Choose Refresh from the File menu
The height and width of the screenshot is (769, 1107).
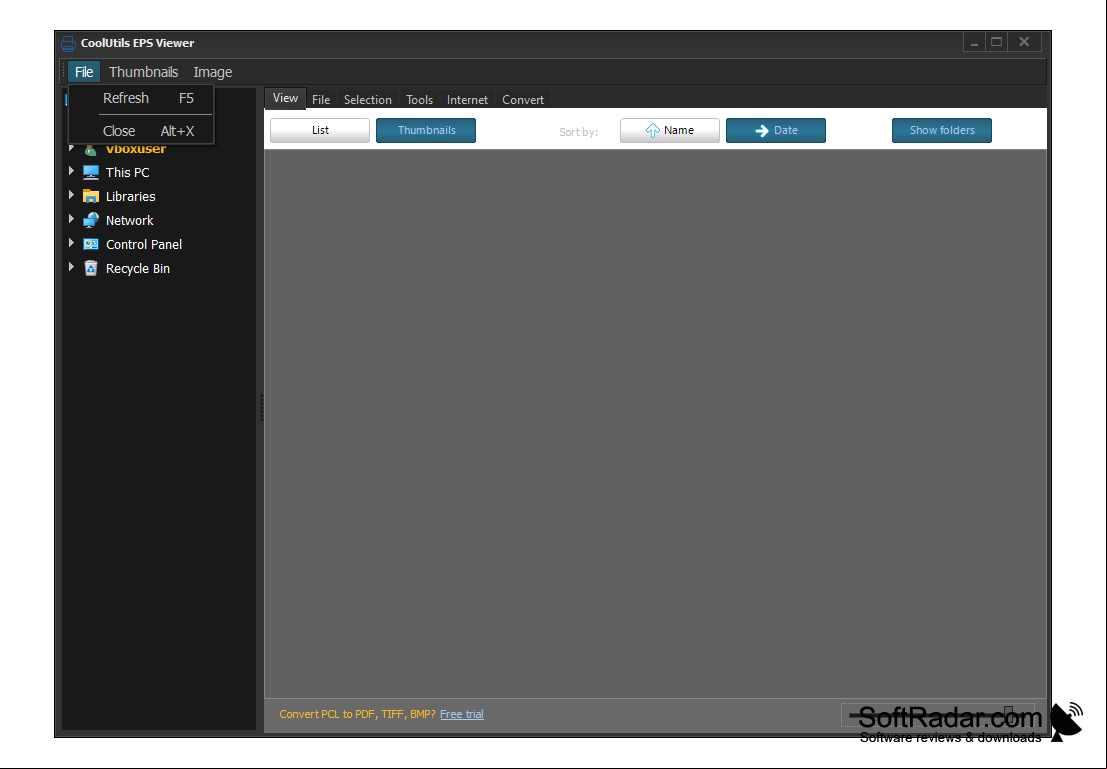pyautogui.click(x=141, y=98)
